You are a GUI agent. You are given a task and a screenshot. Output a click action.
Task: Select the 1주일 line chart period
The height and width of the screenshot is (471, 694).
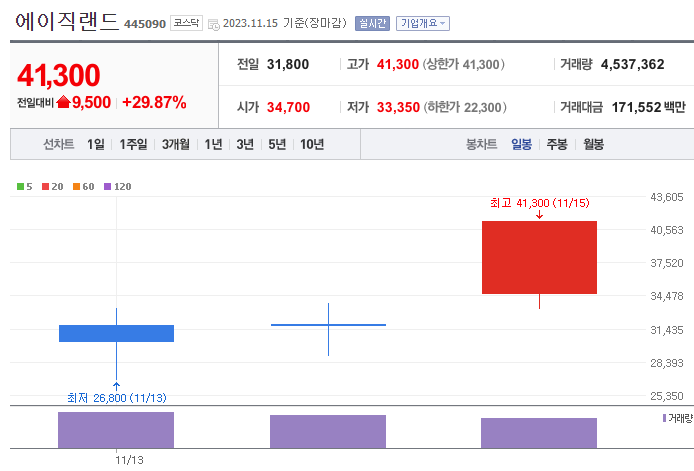[x=133, y=144]
